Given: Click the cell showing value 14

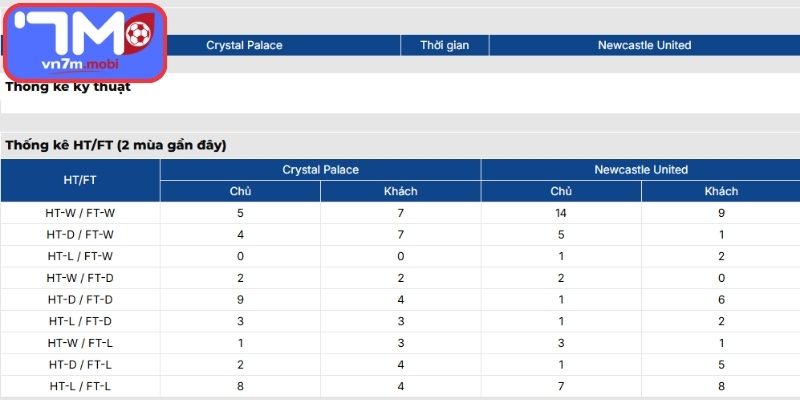Looking at the screenshot, I should coord(561,213).
